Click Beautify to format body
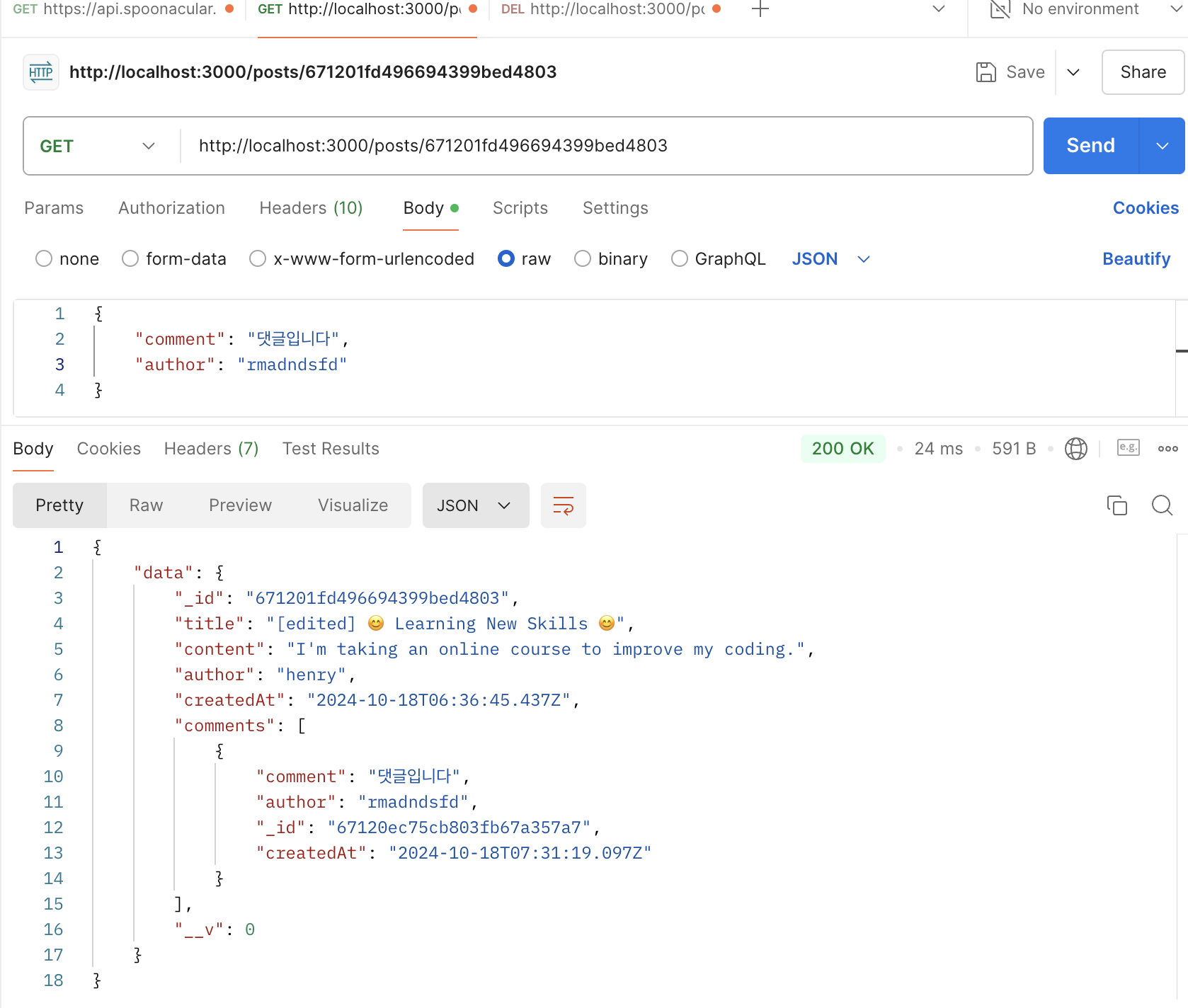This screenshot has width=1188, height=1008. (x=1136, y=259)
